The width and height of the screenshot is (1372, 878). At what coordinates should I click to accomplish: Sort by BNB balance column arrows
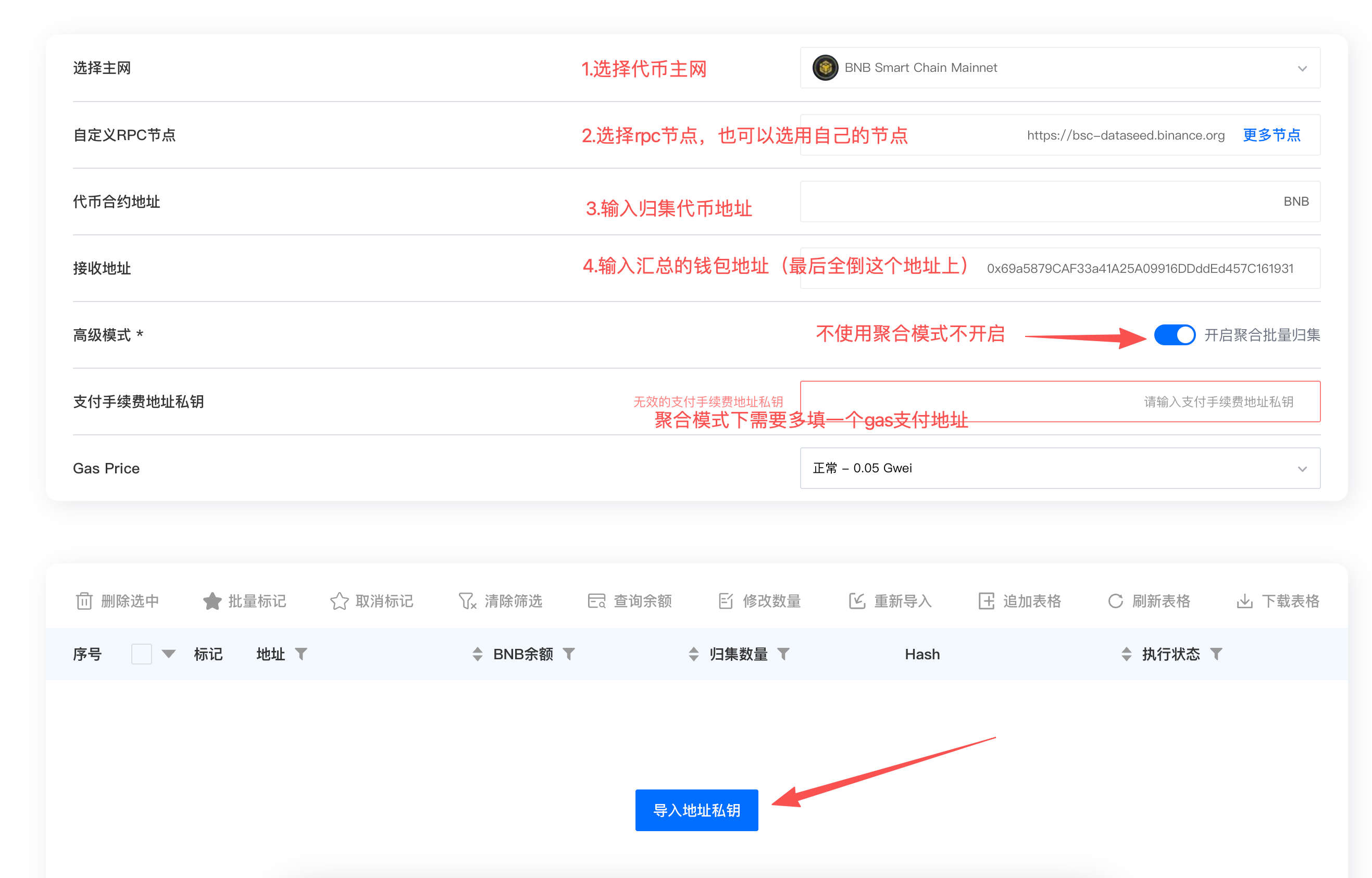pyautogui.click(x=477, y=654)
